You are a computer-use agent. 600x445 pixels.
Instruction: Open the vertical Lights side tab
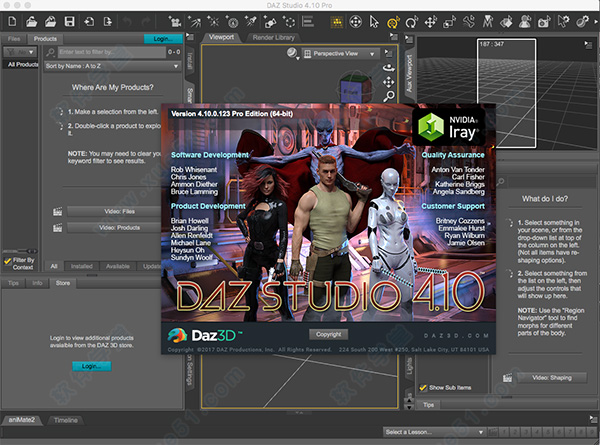tap(409, 366)
